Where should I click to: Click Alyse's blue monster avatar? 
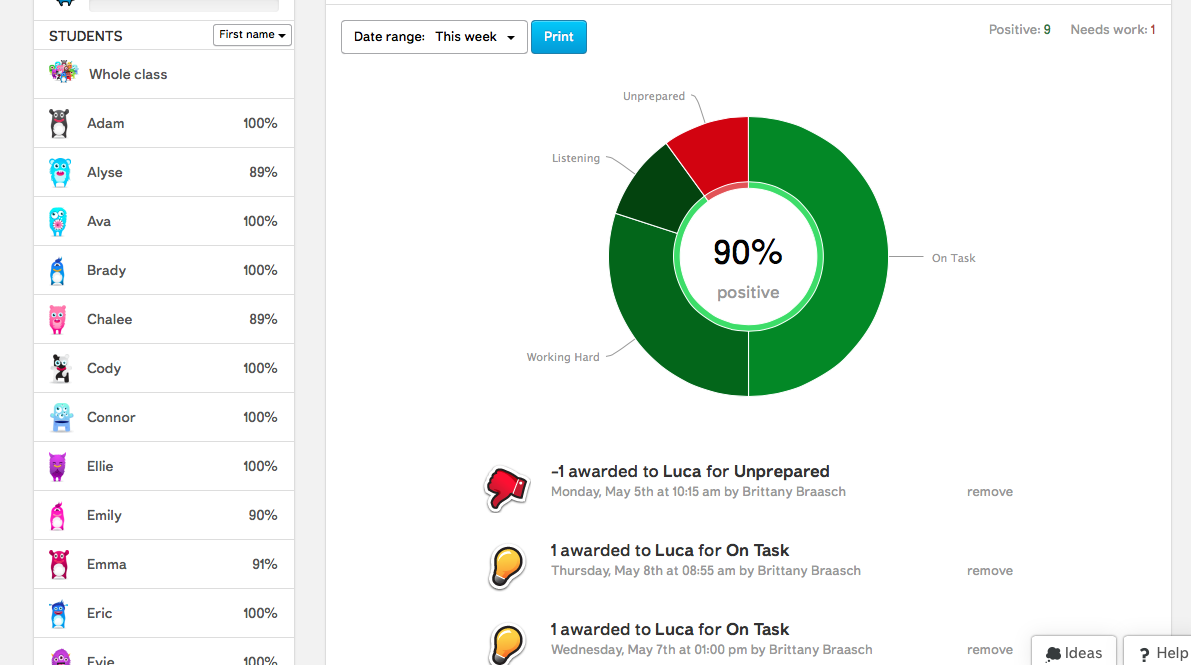point(59,171)
